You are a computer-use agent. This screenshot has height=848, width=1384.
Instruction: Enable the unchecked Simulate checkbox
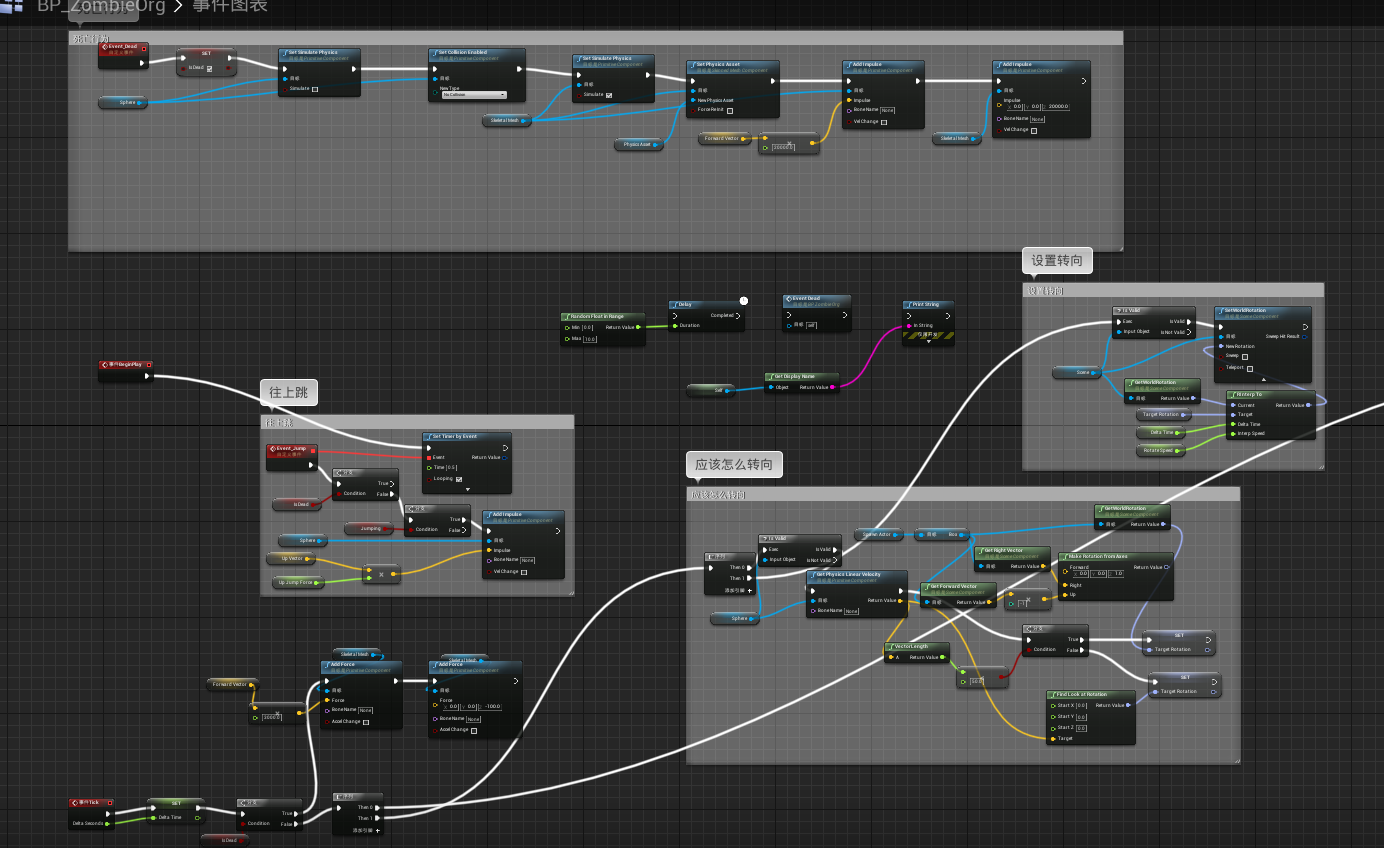(315, 89)
